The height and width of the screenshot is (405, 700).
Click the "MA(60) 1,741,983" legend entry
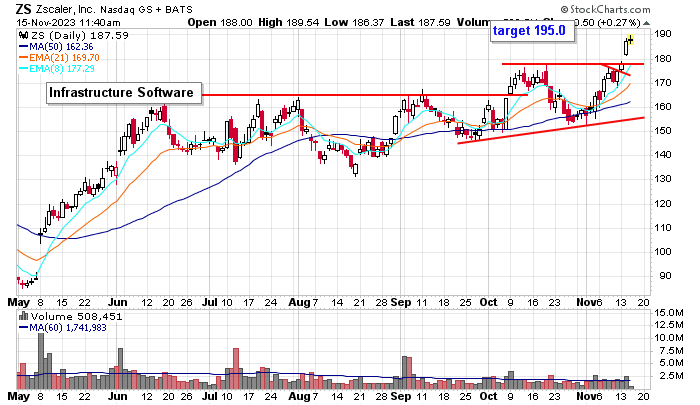(68, 328)
